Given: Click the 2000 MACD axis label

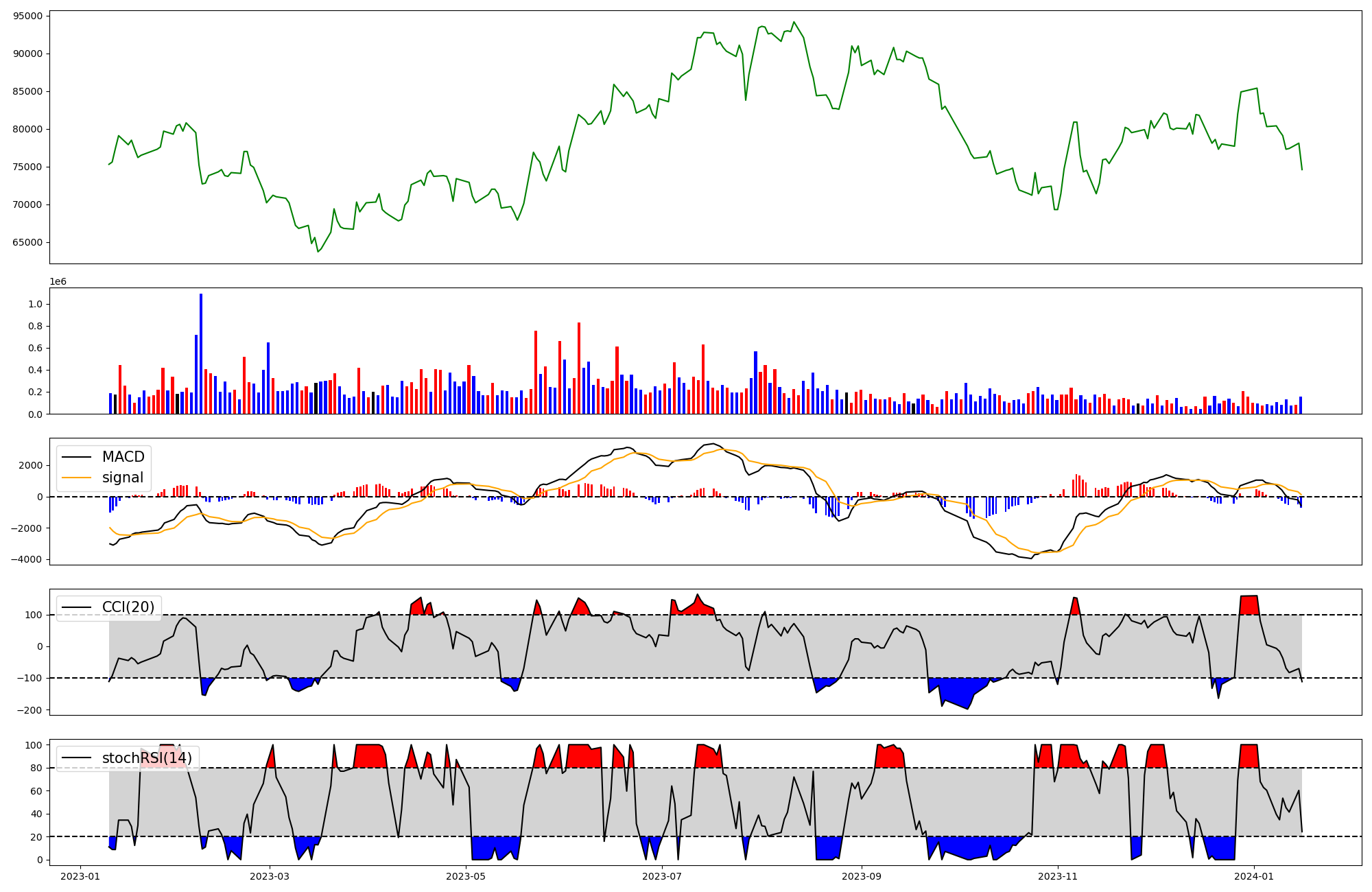Looking at the screenshot, I should pyautogui.click(x=30, y=465).
